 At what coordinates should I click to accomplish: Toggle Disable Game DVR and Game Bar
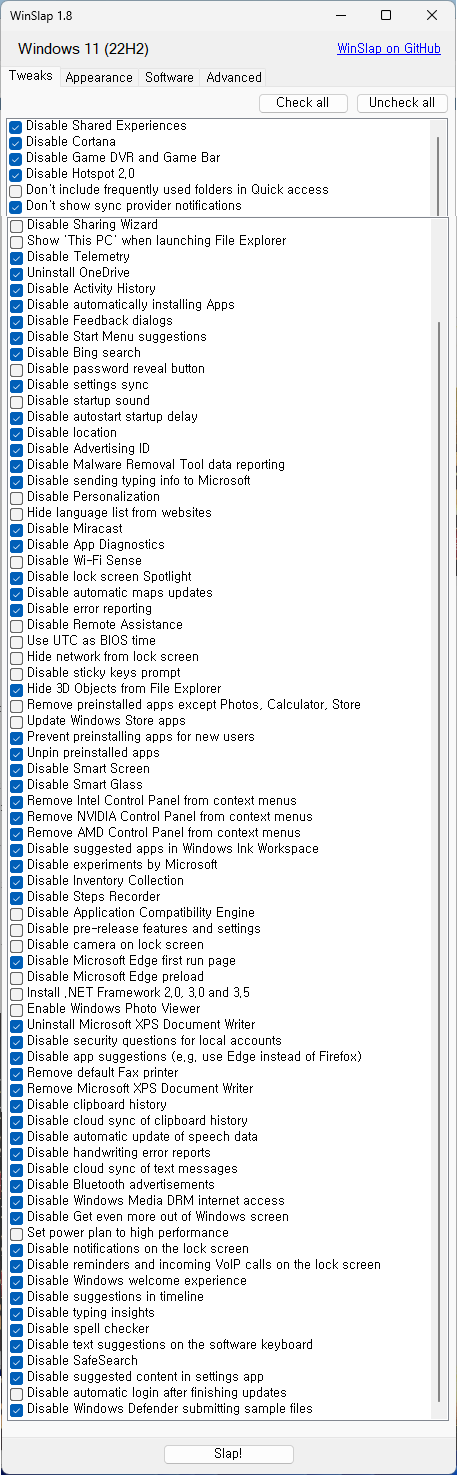(15, 158)
